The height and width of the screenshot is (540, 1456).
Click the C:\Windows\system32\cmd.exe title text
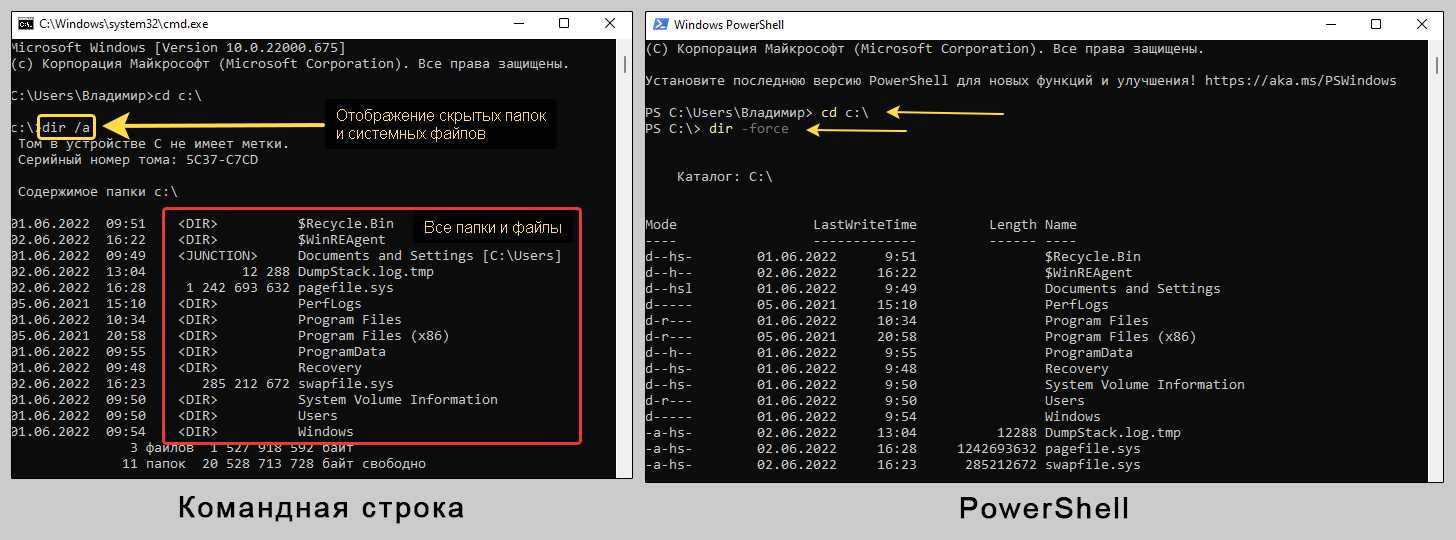click(x=124, y=24)
